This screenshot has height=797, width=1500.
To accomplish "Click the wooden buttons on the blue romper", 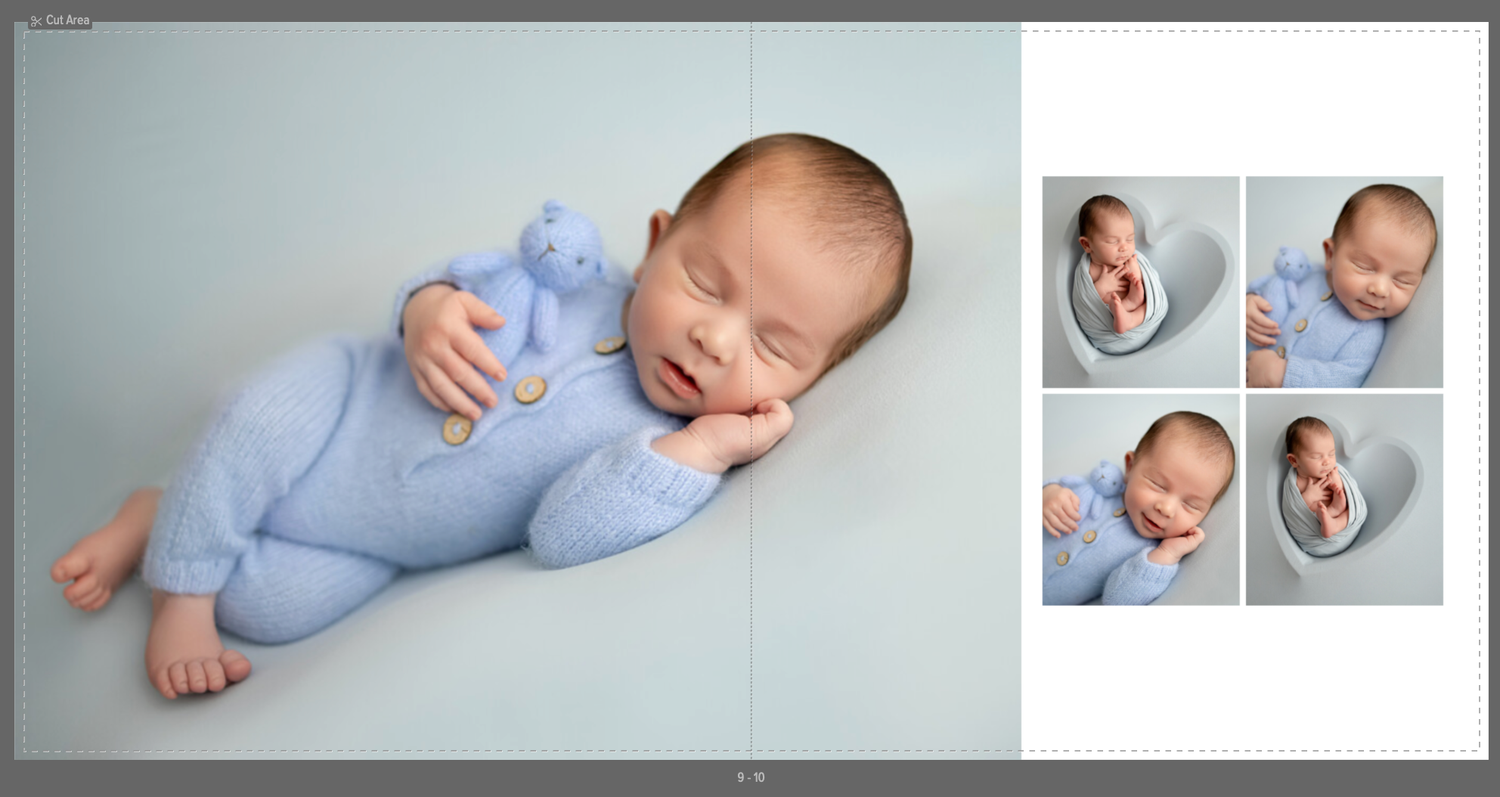I will pyautogui.click(x=531, y=390).
